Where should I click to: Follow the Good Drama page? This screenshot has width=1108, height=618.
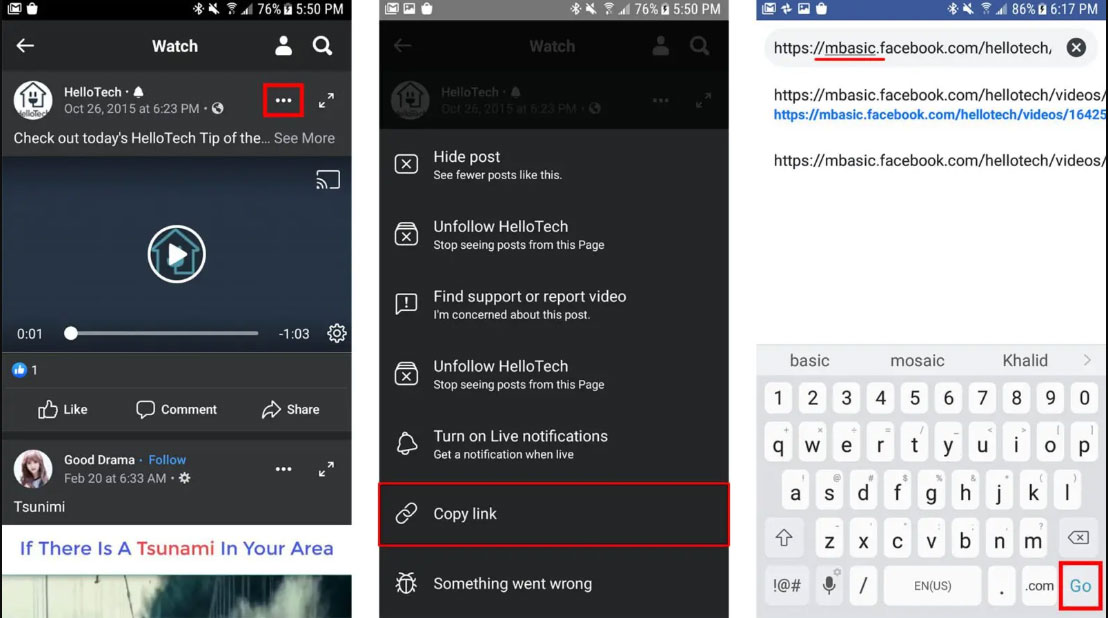(167, 460)
